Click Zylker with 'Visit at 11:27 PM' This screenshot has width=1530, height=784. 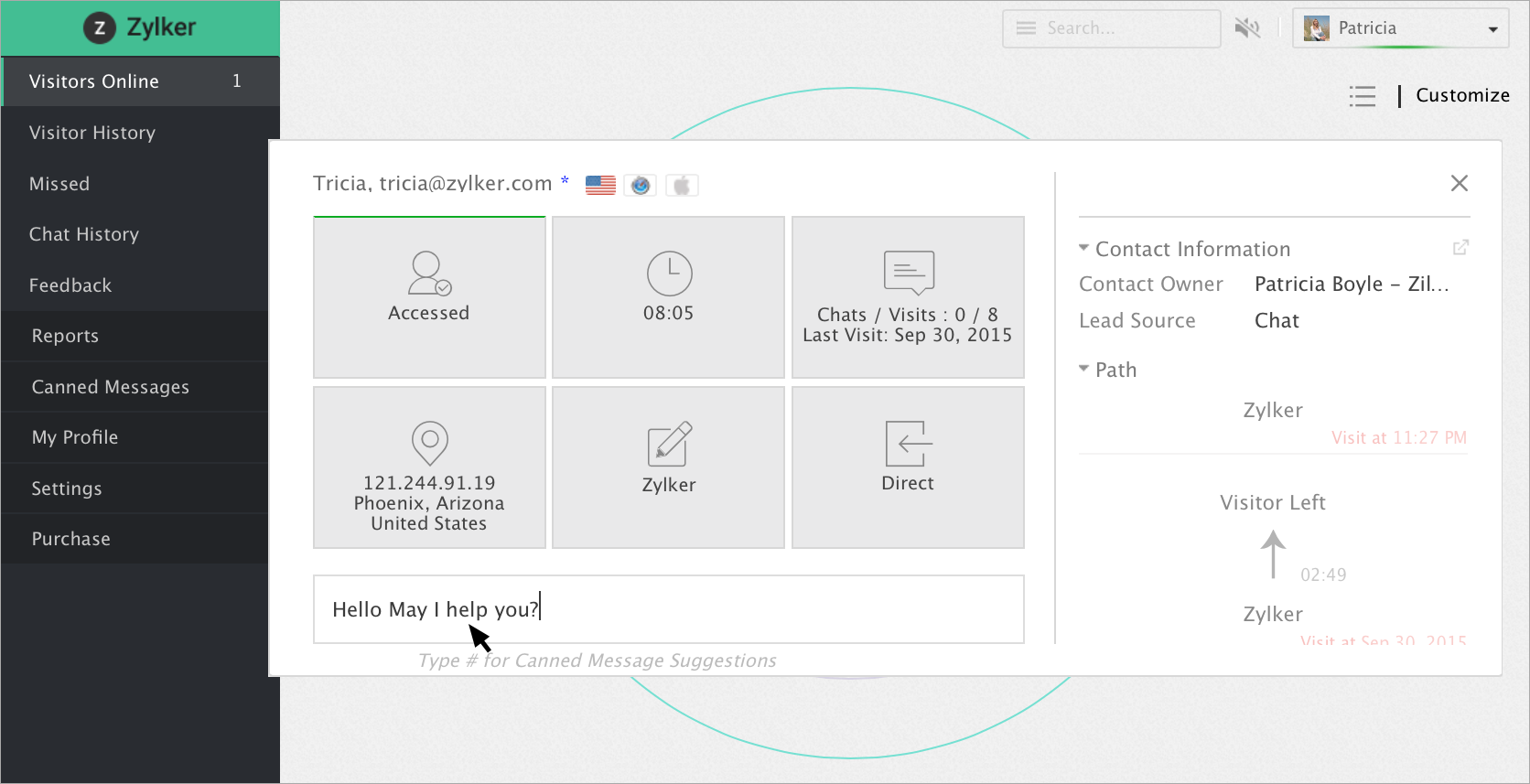tap(1273, 411)
